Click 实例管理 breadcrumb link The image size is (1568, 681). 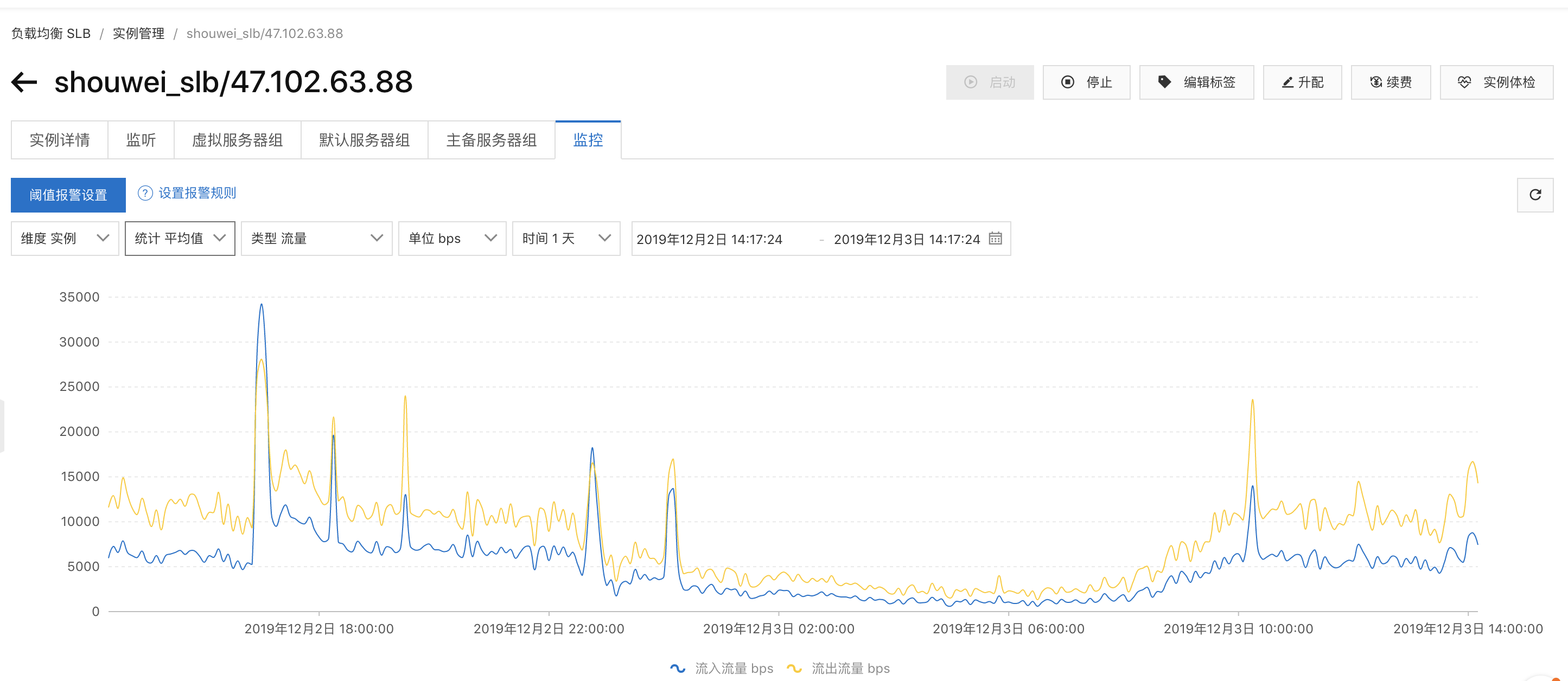tap(138, 34)
